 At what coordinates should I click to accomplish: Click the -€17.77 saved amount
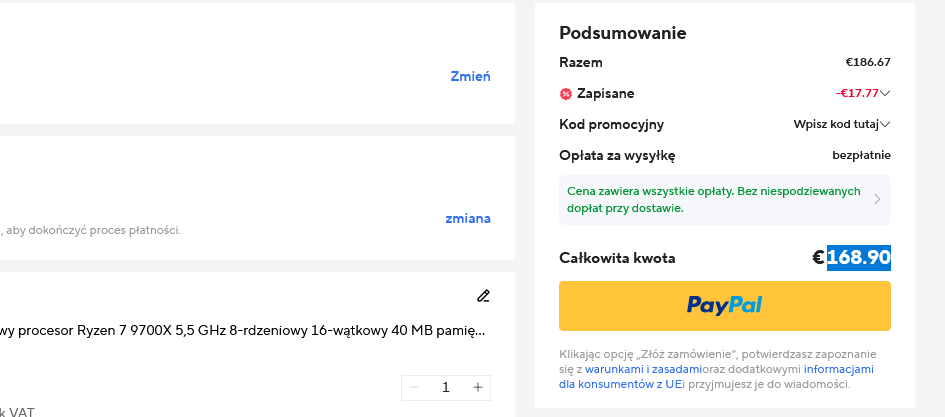pos(857,93)
